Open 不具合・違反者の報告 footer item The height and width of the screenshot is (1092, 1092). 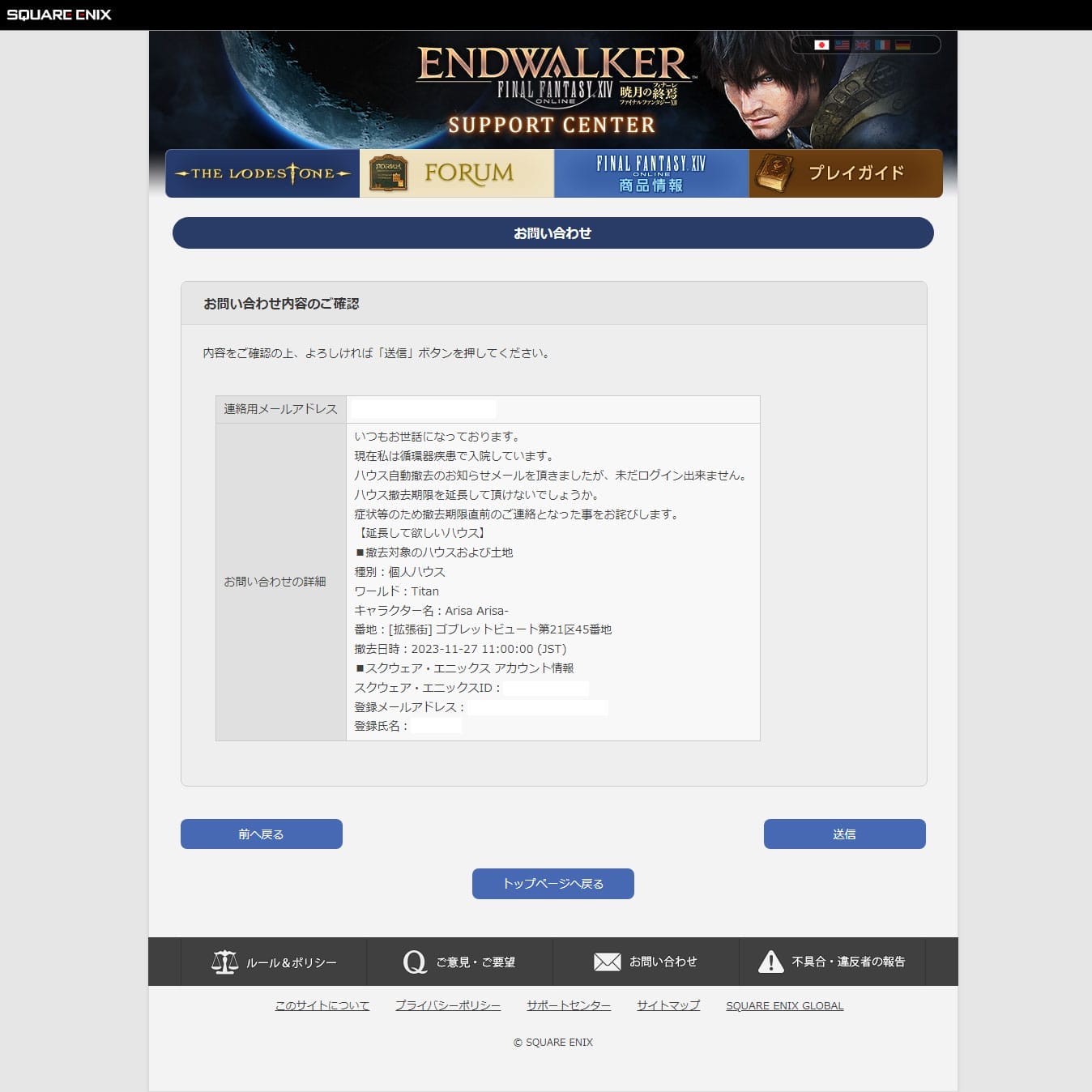pyautogui.click(x=832, y=962)
